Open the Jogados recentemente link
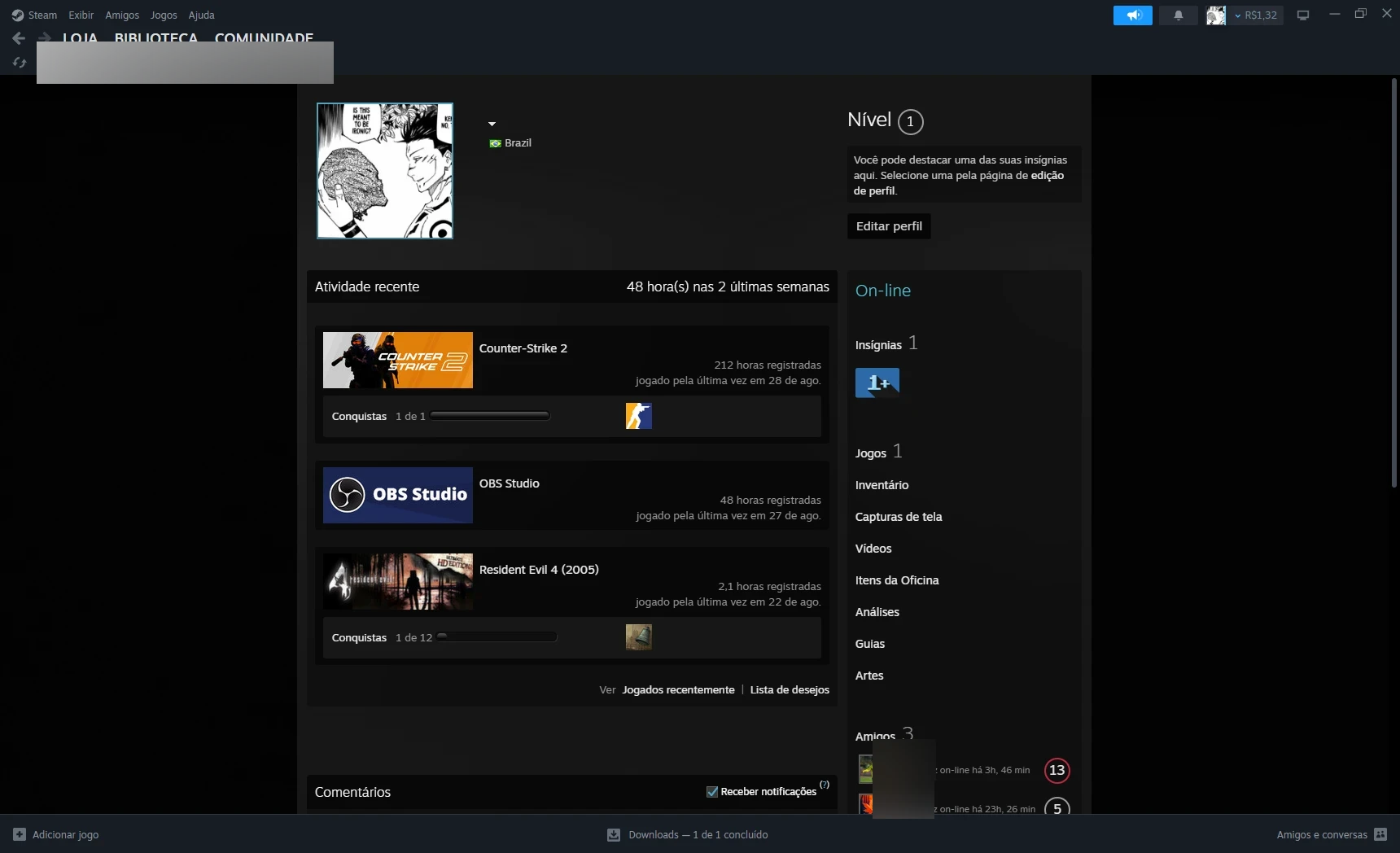The width and height of the screenshot is (1400, 853). pyautogui.click(x=679, y=690)
